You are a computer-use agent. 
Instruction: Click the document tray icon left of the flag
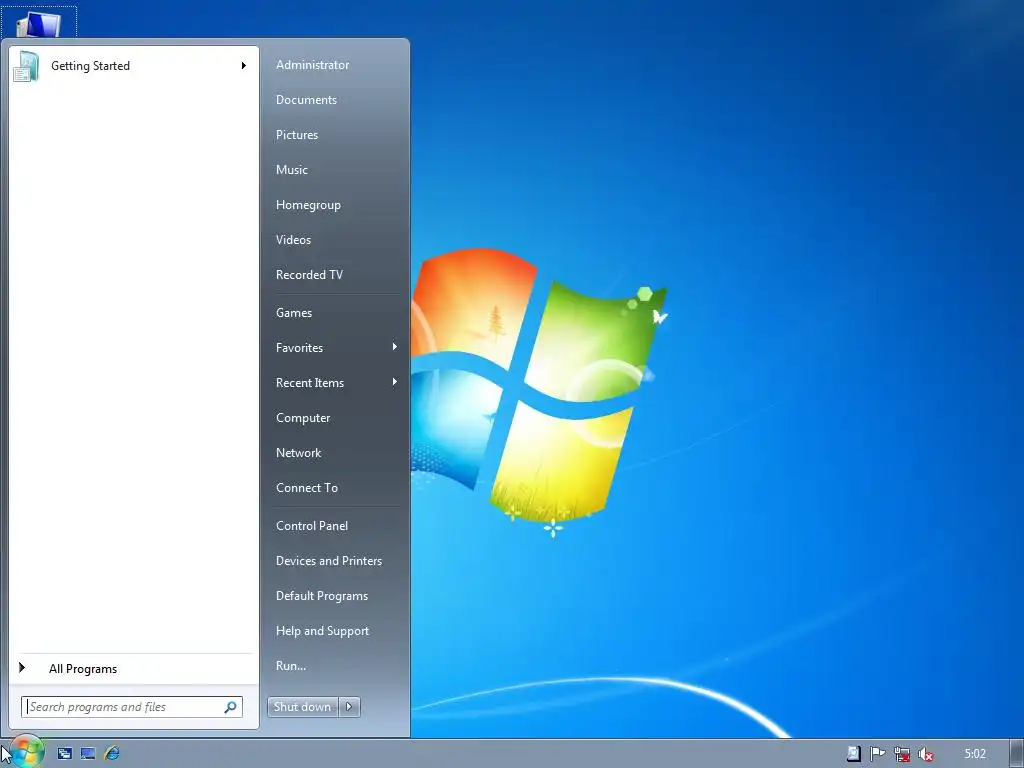pos(854,754)
